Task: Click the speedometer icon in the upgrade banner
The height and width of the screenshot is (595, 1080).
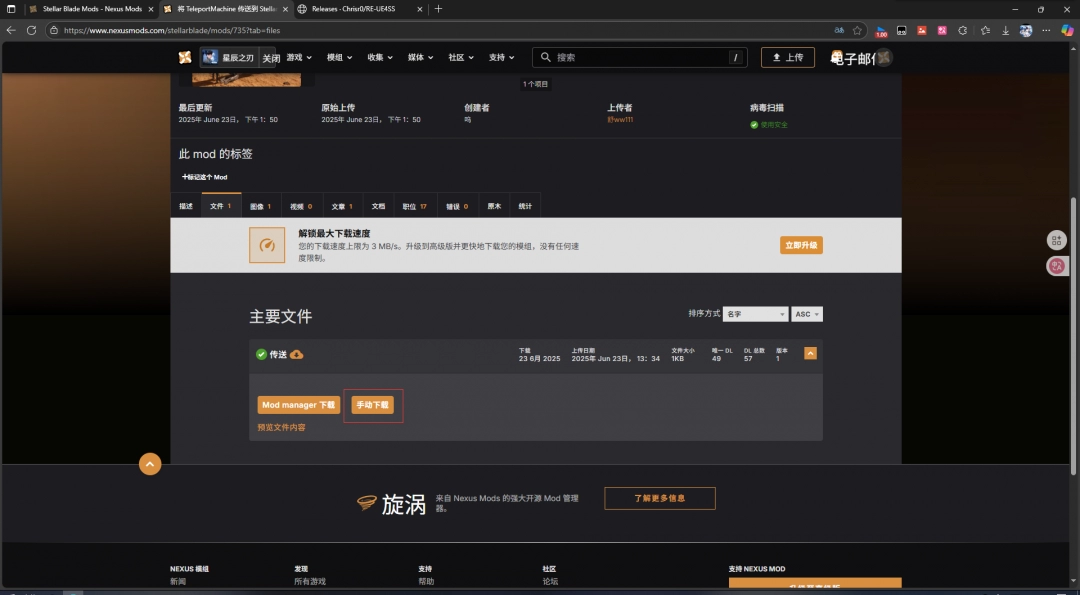Action: click(267, 244)
